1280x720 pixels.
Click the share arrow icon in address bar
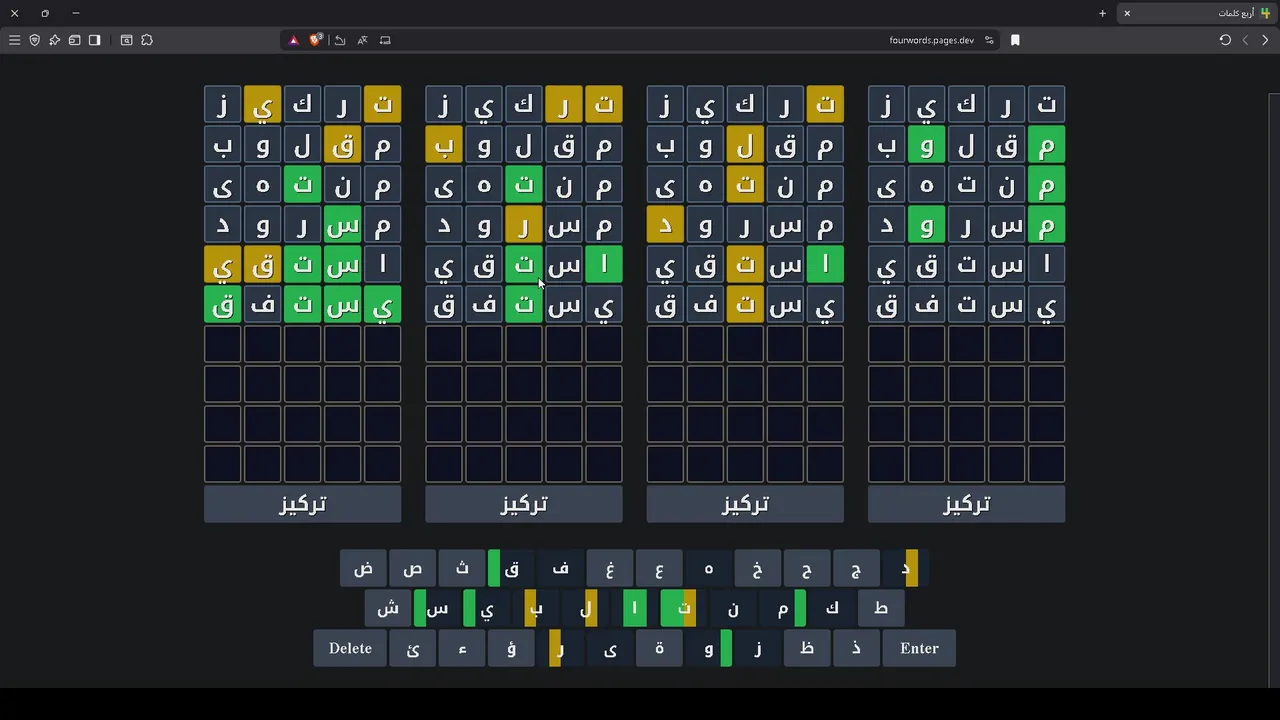coord(340,40)
